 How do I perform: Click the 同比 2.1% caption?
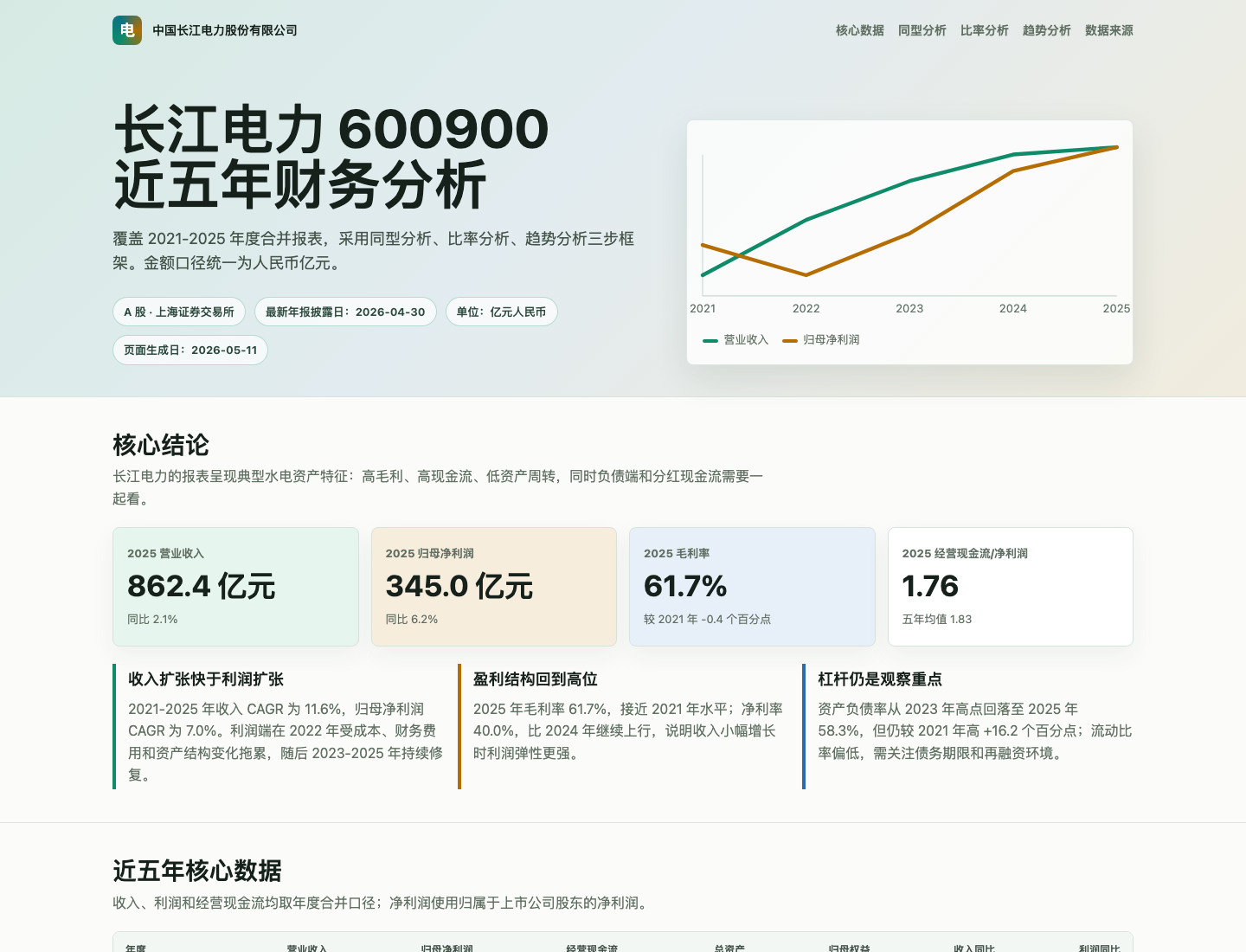pos(152,620)
